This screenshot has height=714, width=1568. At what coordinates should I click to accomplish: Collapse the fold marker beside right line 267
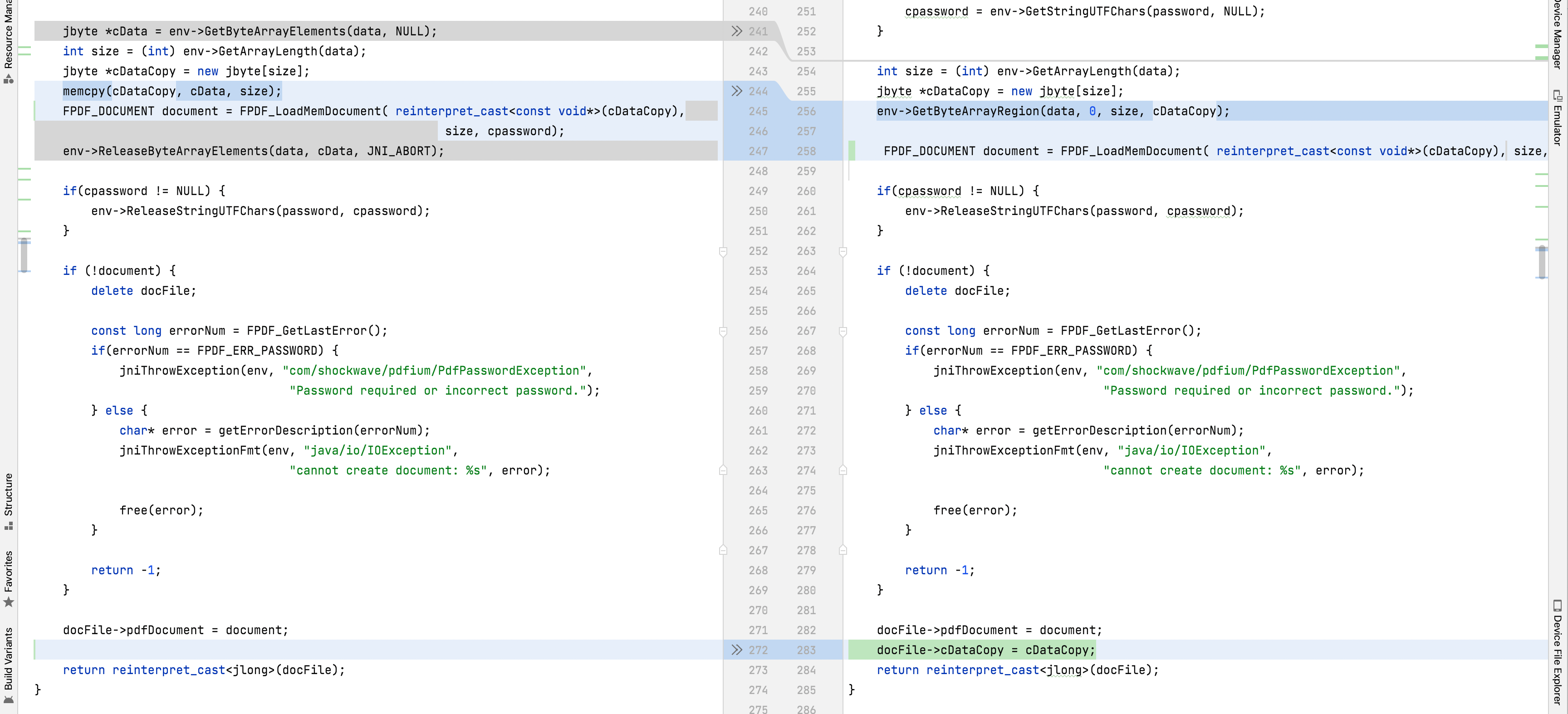(843, 331)
